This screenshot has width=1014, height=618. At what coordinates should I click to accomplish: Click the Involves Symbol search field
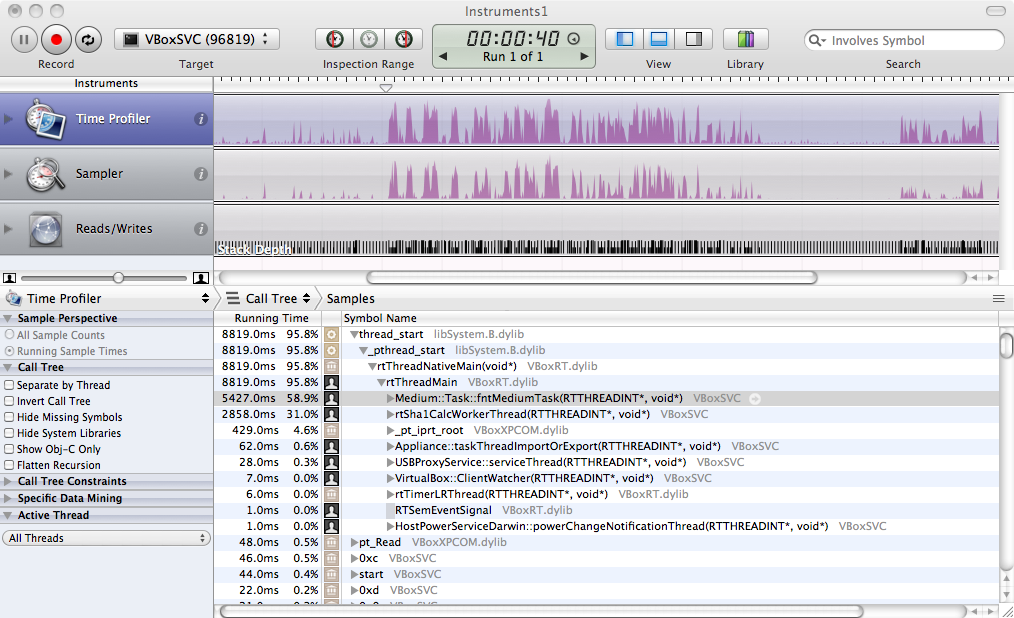coord(903,40)
